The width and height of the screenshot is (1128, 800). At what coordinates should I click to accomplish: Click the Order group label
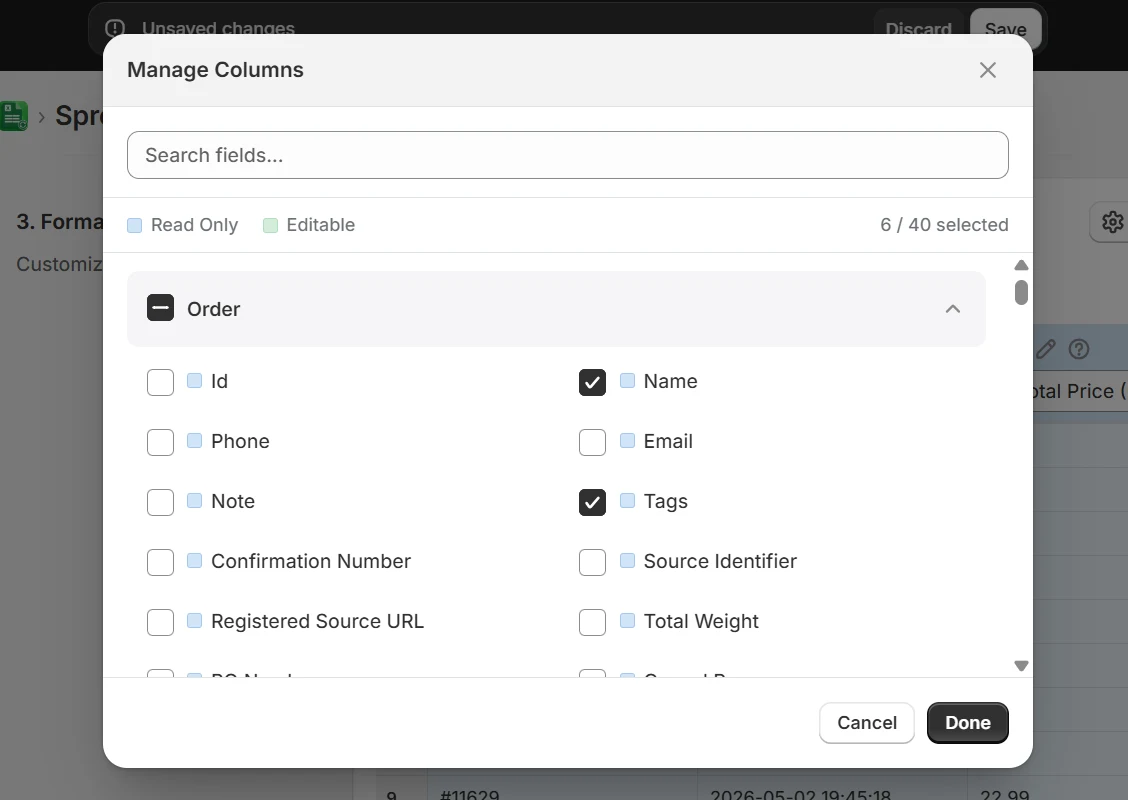(x=214, y=309)
